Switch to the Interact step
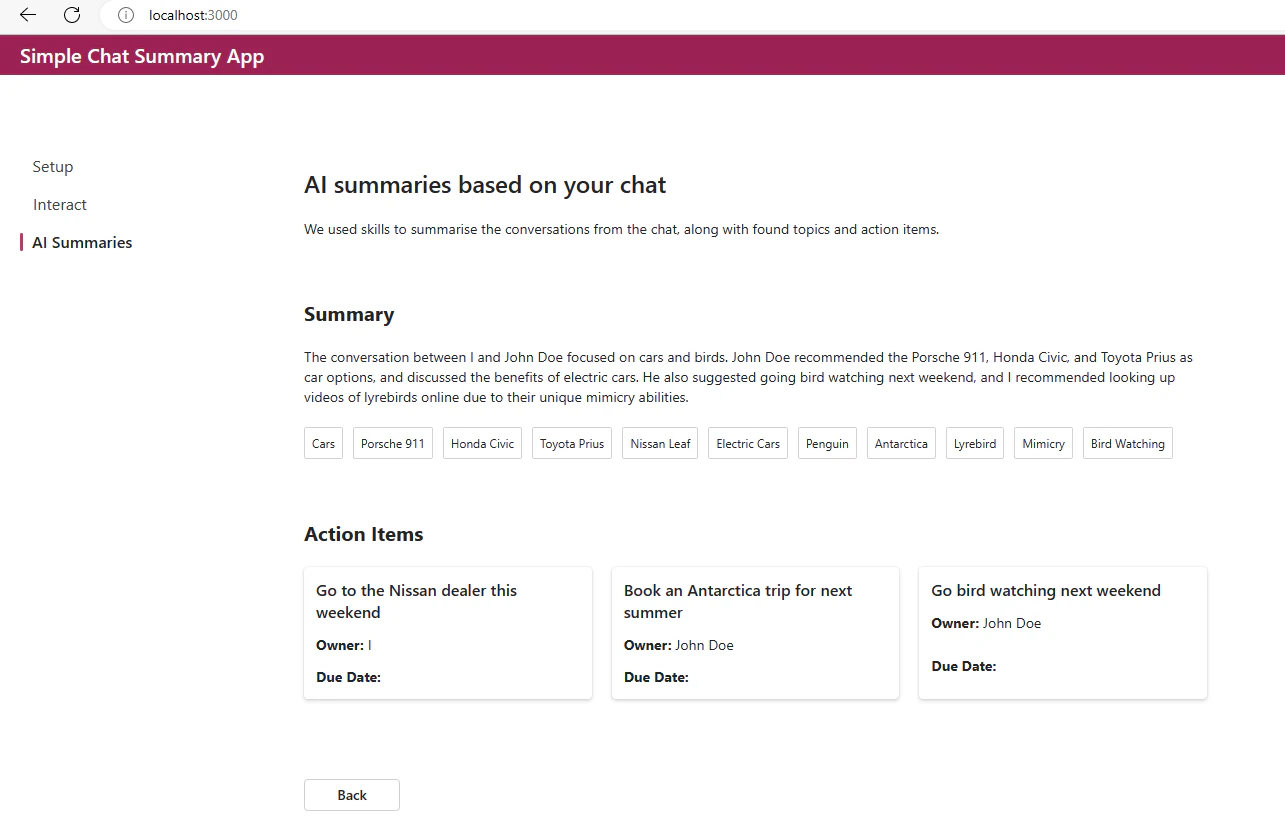Viewport: 1285px width, 835px height. (60, 205)
